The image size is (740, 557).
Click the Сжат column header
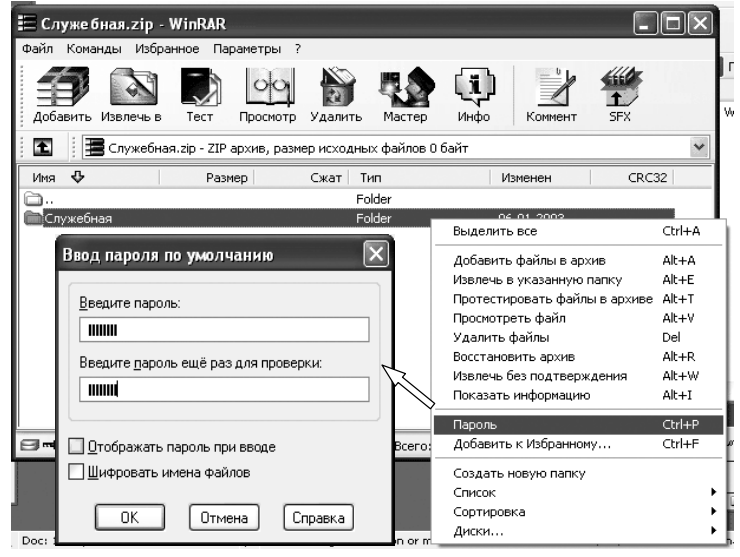302,177
